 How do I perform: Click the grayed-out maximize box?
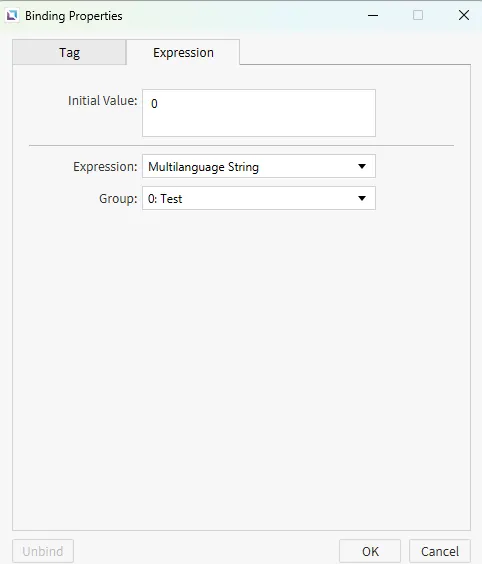pyautogui.click(x=418, y=15)
